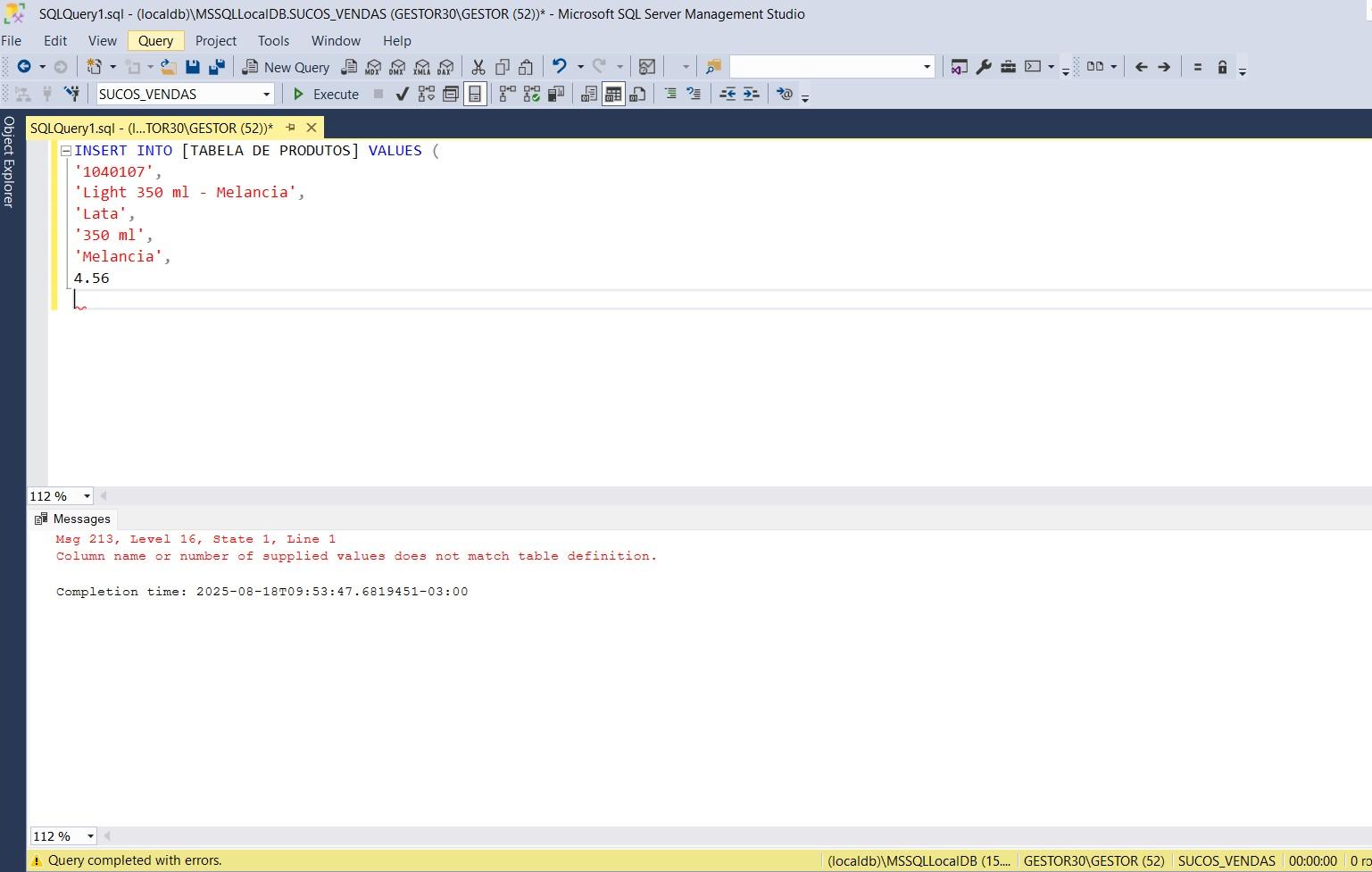This screenshot has height=872, width=1372.
Task: Click the Save All icon
Action: (x=217, y=67)
